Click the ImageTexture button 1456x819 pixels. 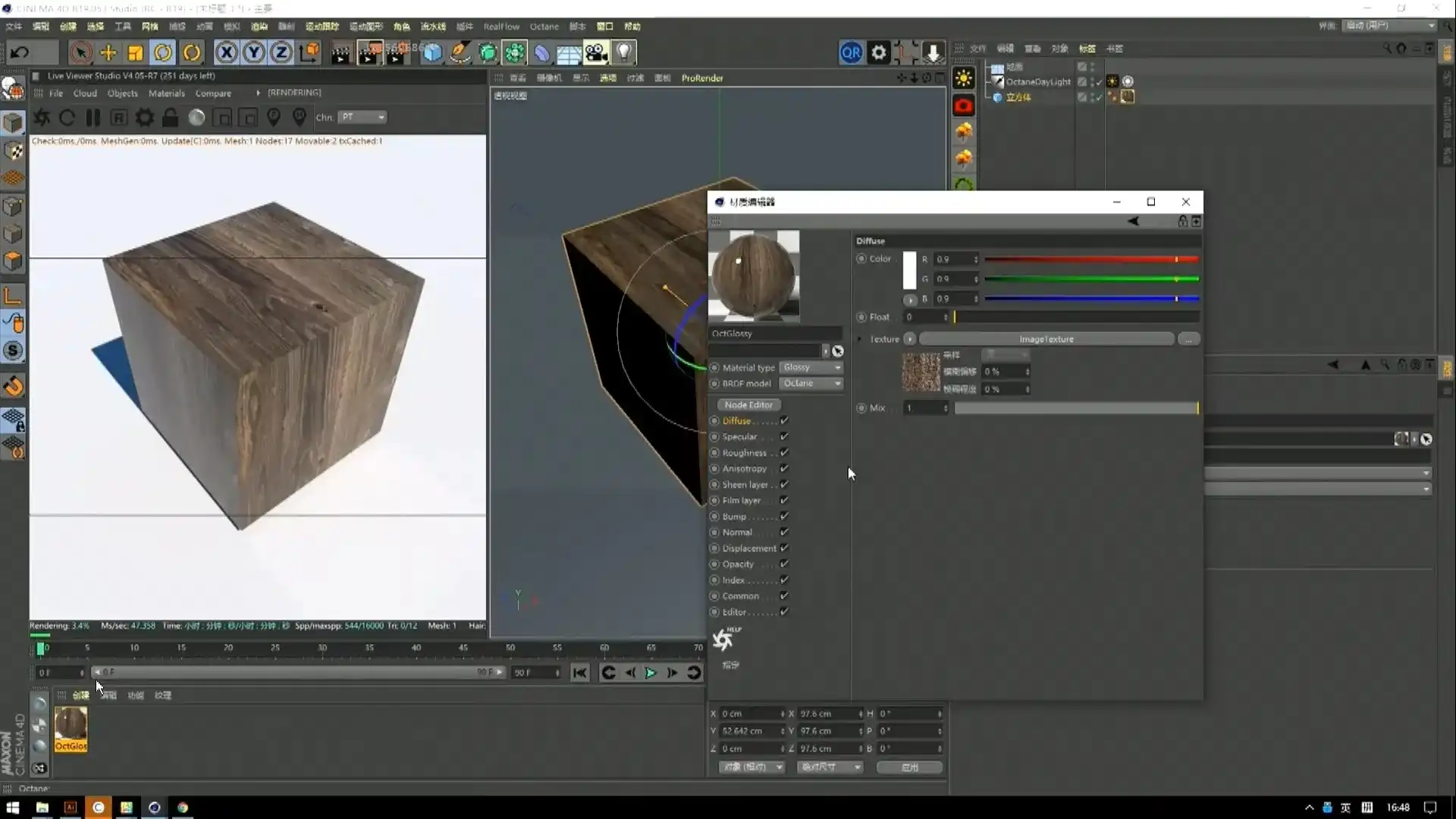[x=1046, y=339]
